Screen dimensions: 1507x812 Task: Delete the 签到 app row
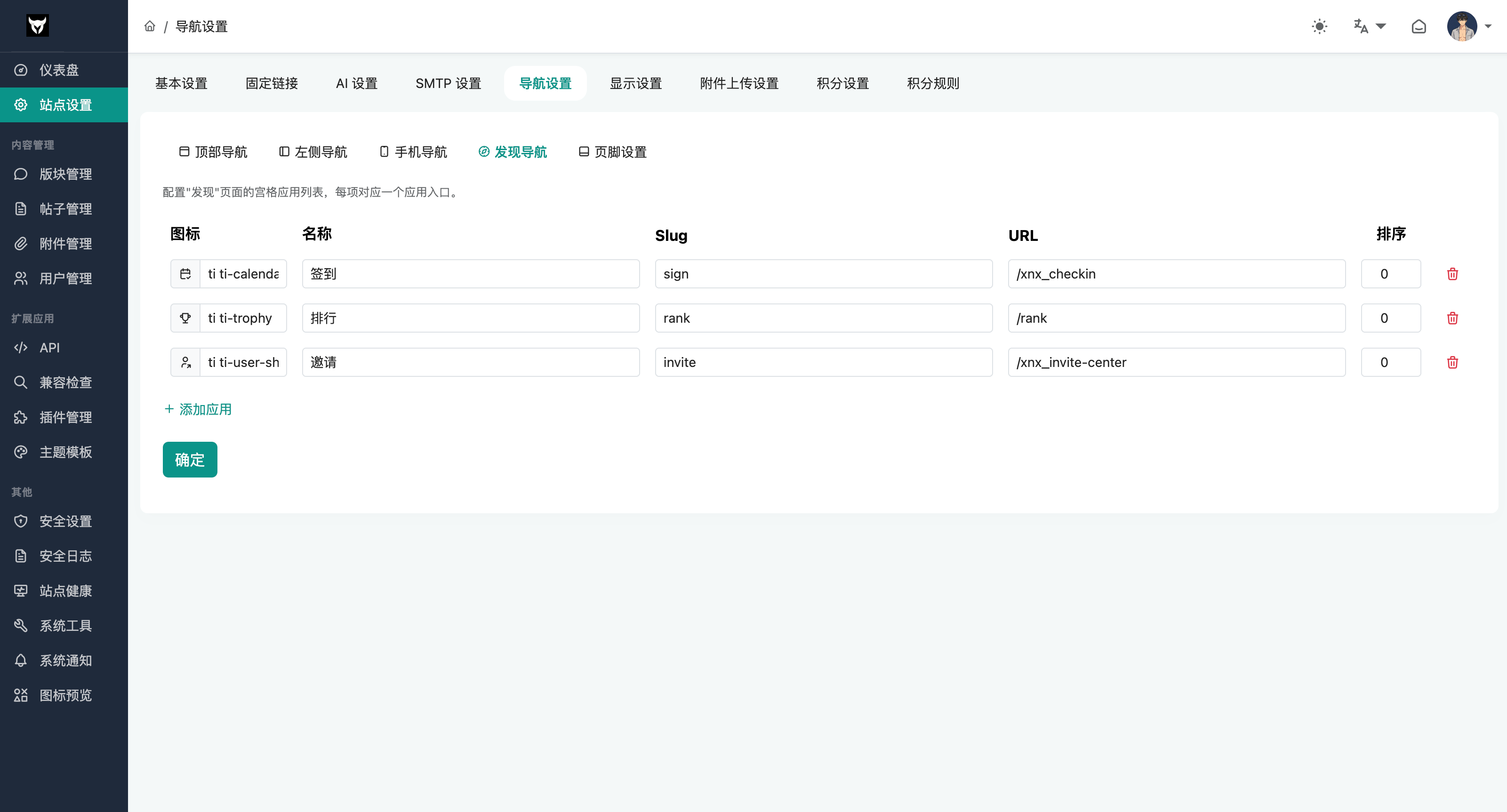(1452, 274)
